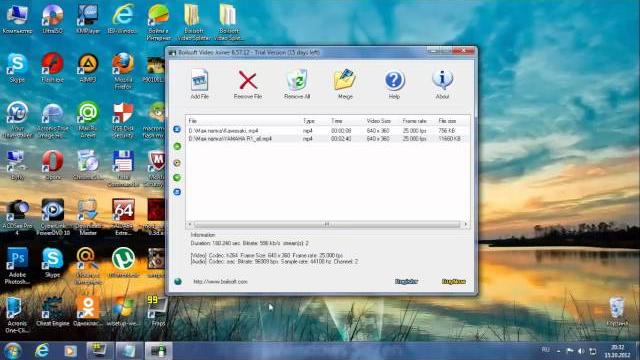The width and height of the screenshot is (640, 360).
Task: Click the 756 KB file size cell
Action: point(447,131)
